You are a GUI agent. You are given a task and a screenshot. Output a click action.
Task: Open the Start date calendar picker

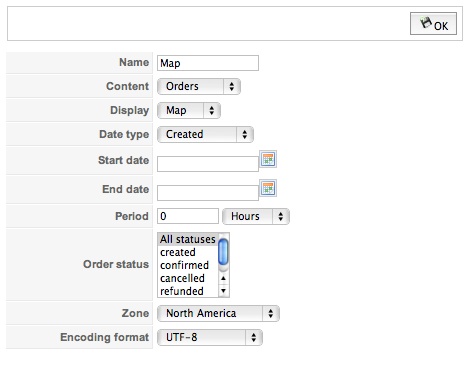[268, 159]
